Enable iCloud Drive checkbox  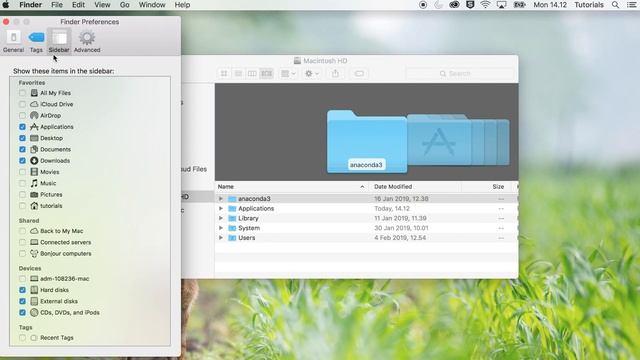click(22, 104)
